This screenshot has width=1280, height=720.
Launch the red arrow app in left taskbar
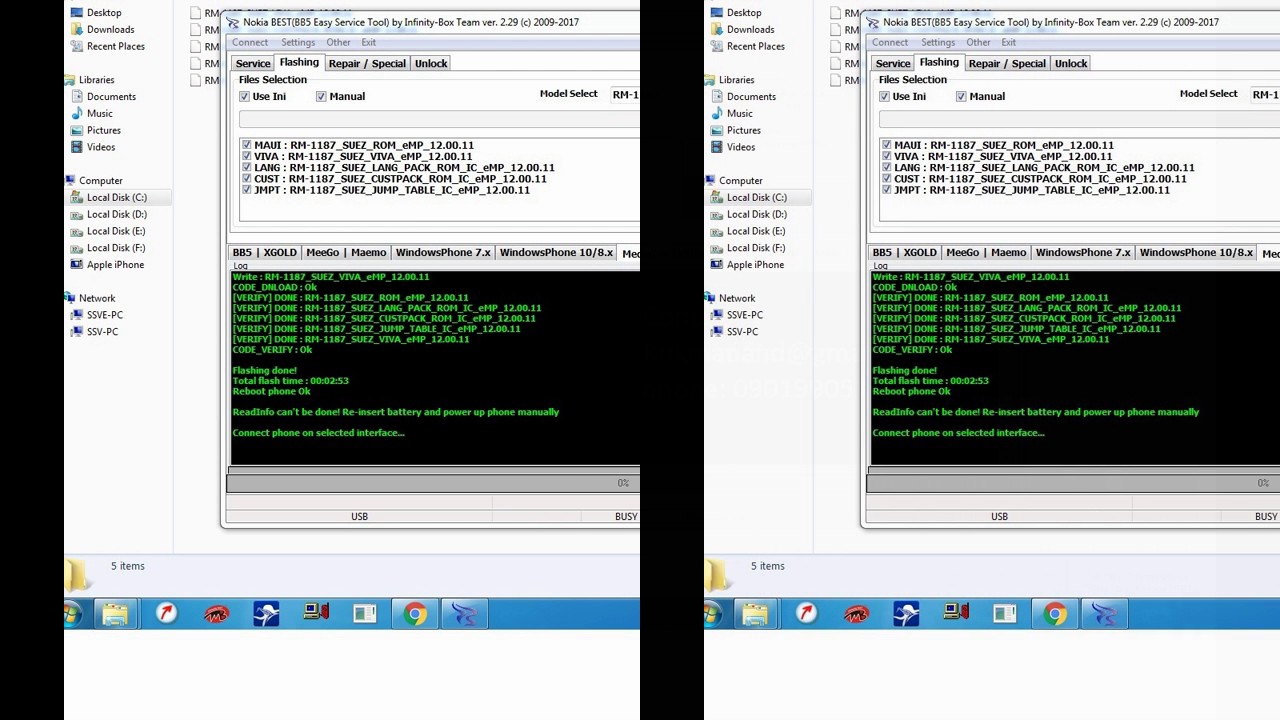click(166, 614)
